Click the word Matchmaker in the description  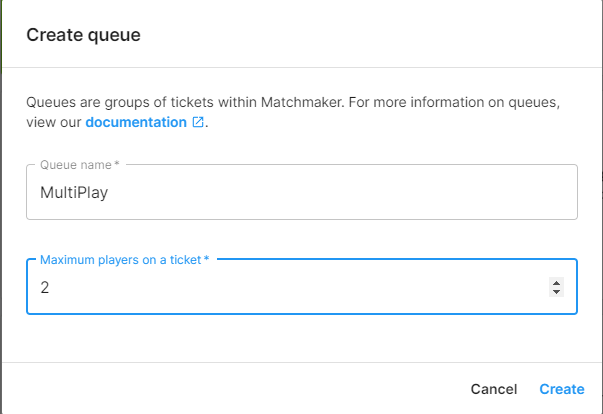click(302, 102)
